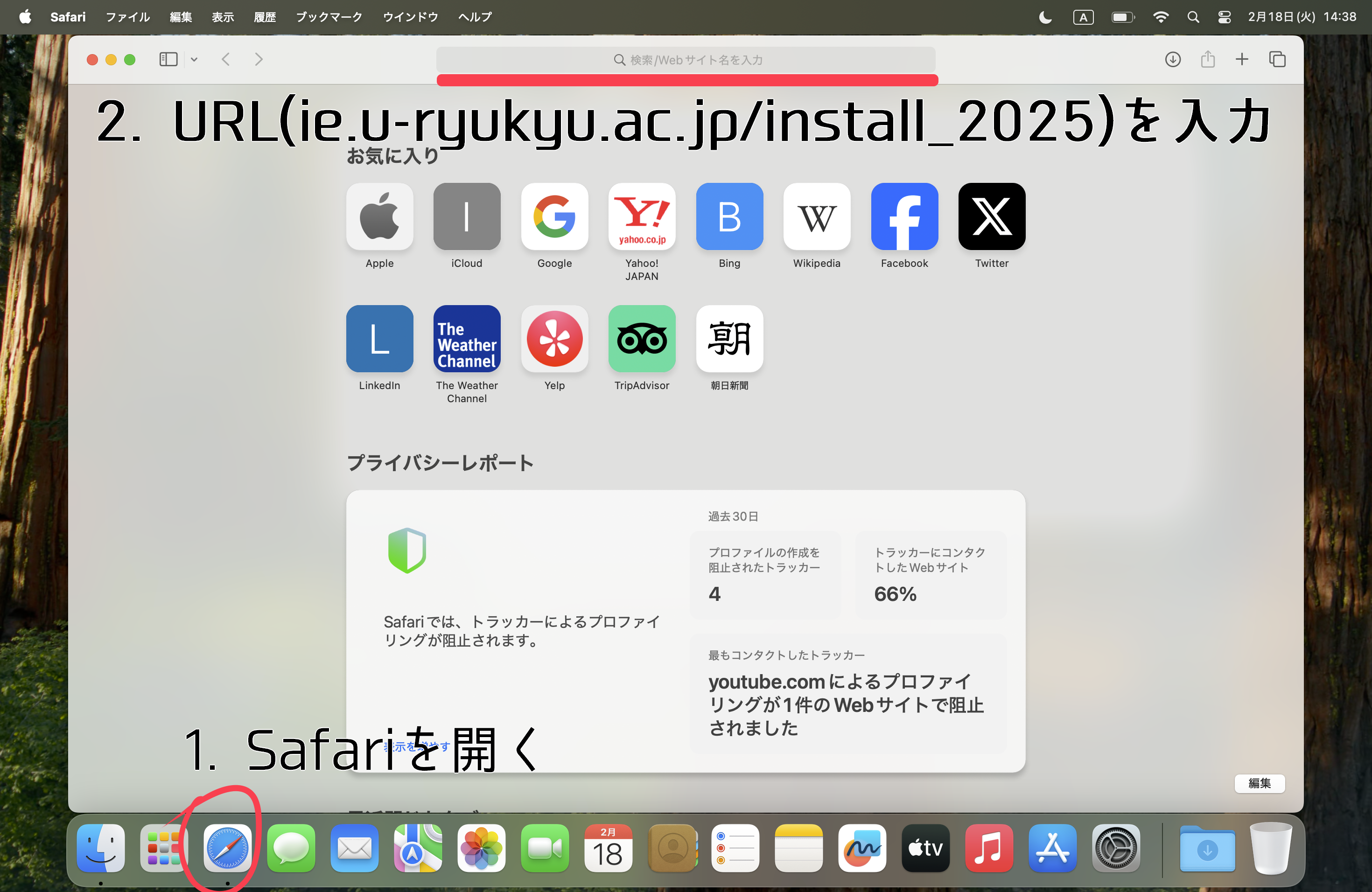Open the TripAdvisor favorite

642,339
